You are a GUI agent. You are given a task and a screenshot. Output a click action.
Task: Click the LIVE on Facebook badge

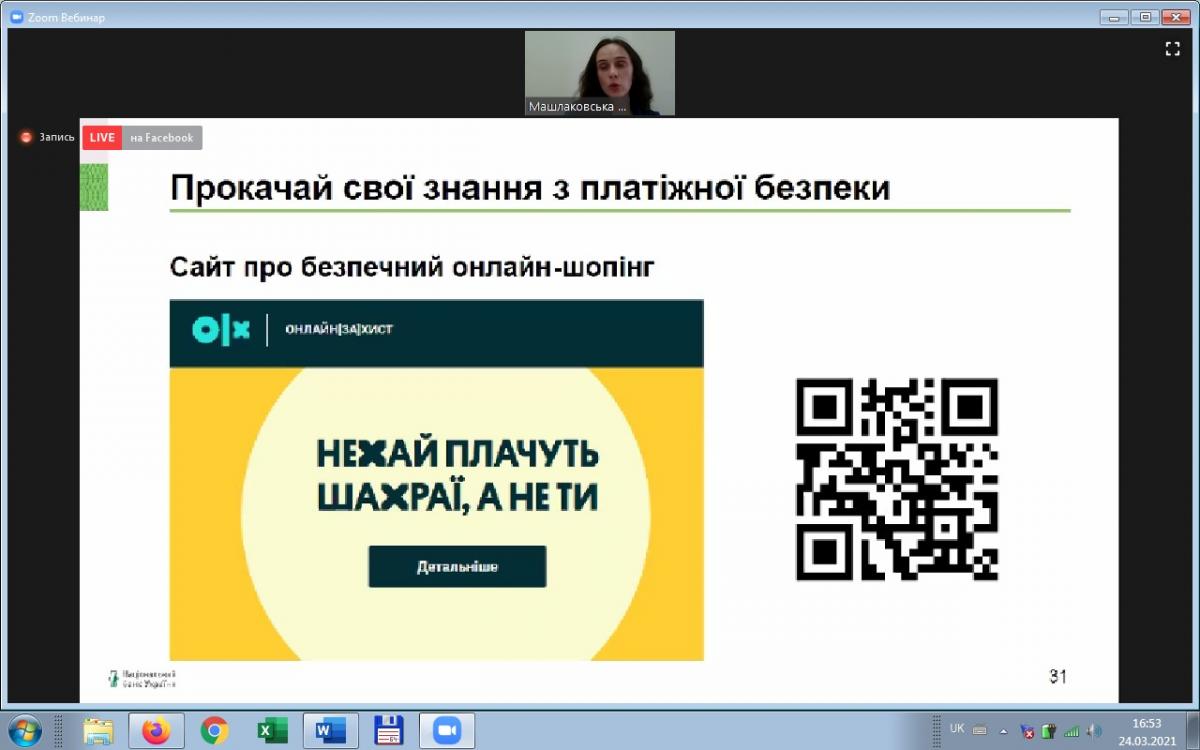click(142, 137)
